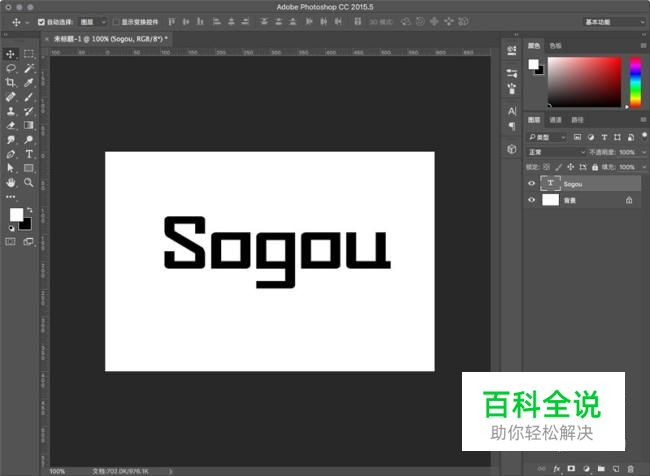Open the 3D cube panel in the dock
Image resolution: width=650 pixels, height=476 pixels.
512,149
